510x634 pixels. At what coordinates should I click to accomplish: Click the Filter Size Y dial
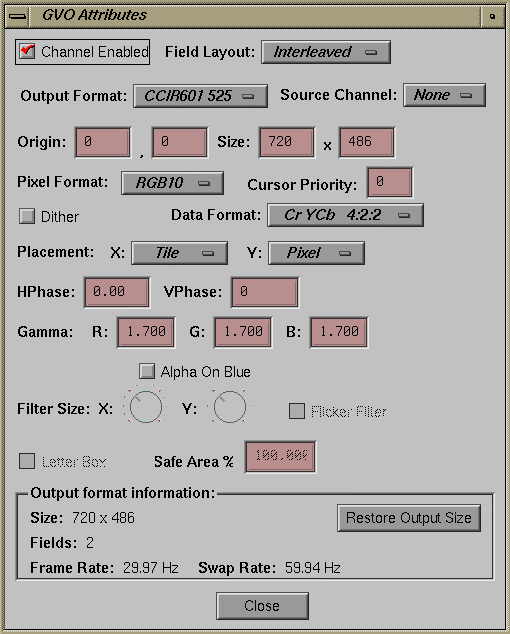(x=230, y=407)
